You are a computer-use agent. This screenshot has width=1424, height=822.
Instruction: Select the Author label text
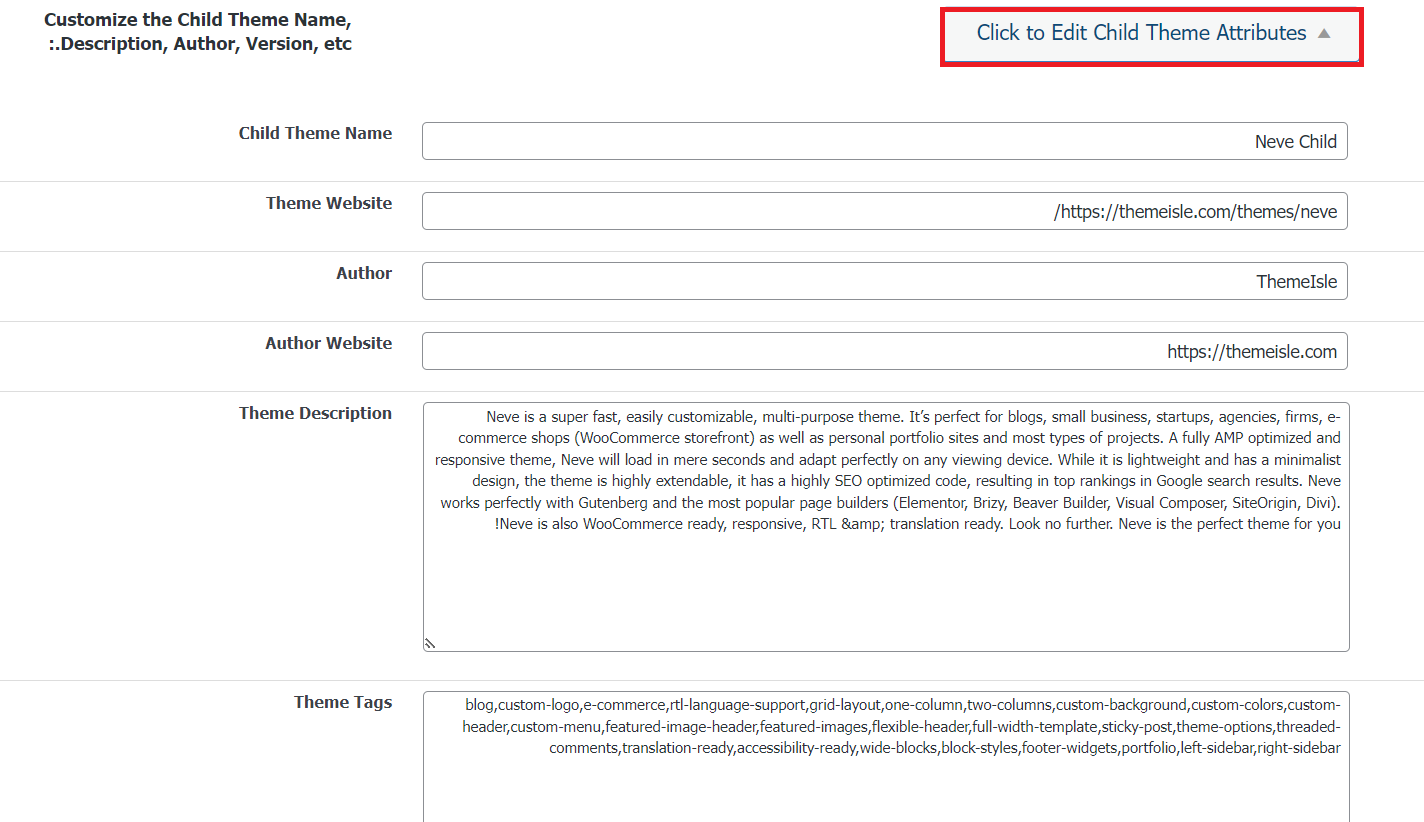click(364, 273)
